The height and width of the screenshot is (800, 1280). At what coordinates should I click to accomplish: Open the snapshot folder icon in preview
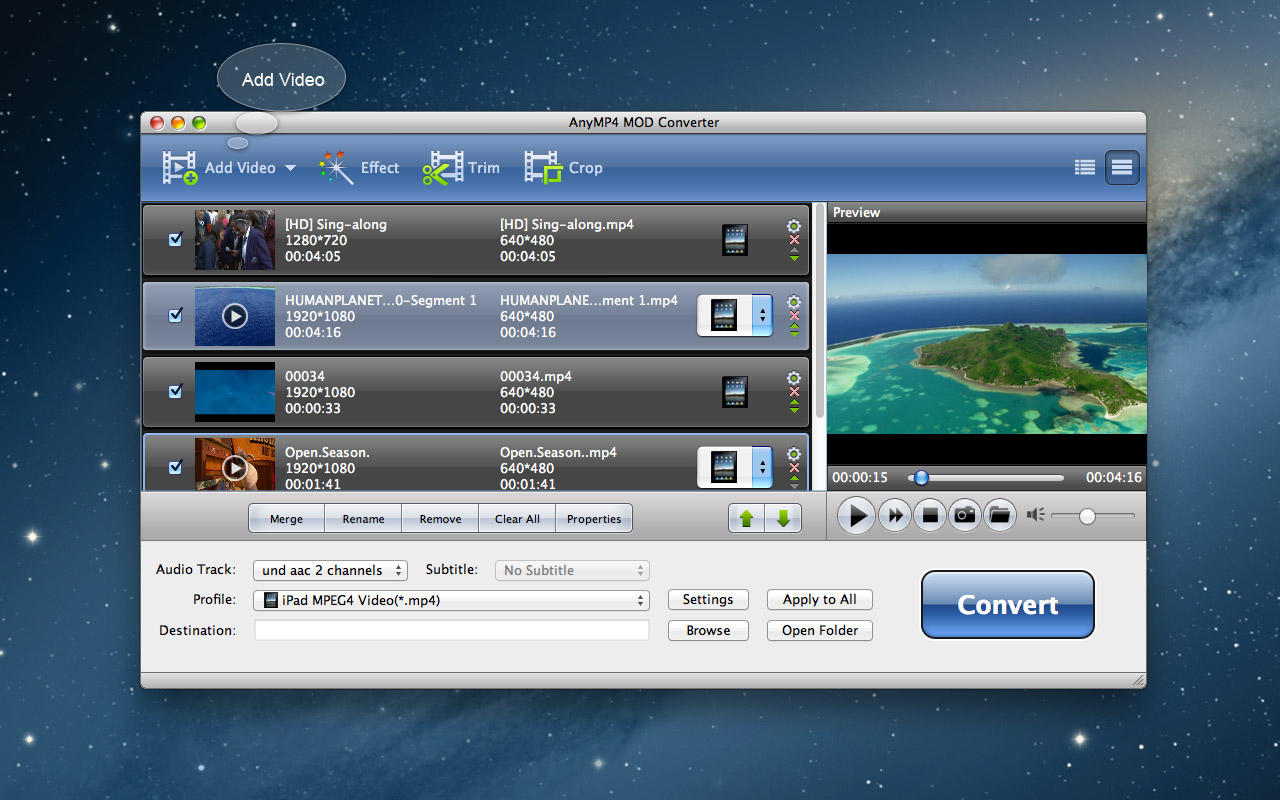pyautogui.click(x=998, y=516)
